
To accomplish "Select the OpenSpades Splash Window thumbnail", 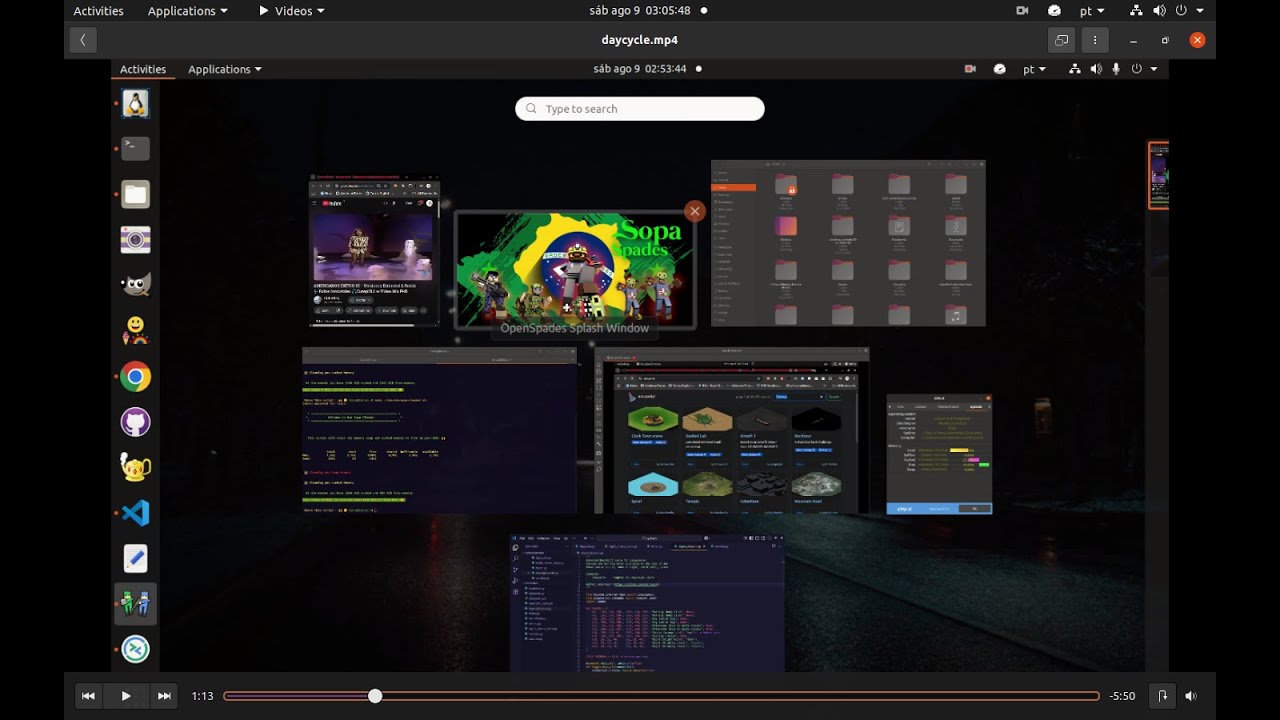I will [x=575, y=269].
